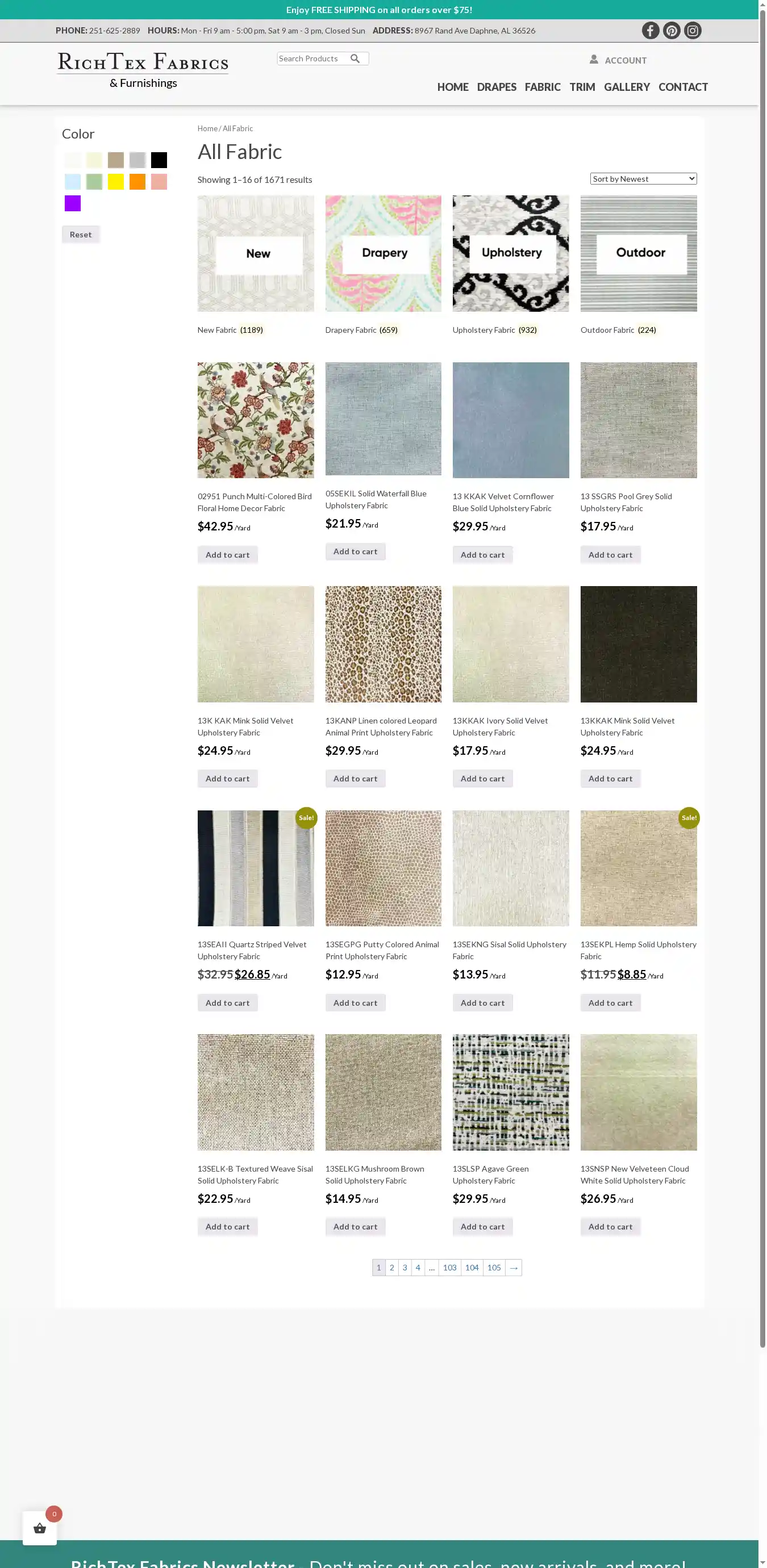Go to next page arrow in pagination
Image resolution: width=767 pixels, height=1568 pixels.
tap(514, 1268)
